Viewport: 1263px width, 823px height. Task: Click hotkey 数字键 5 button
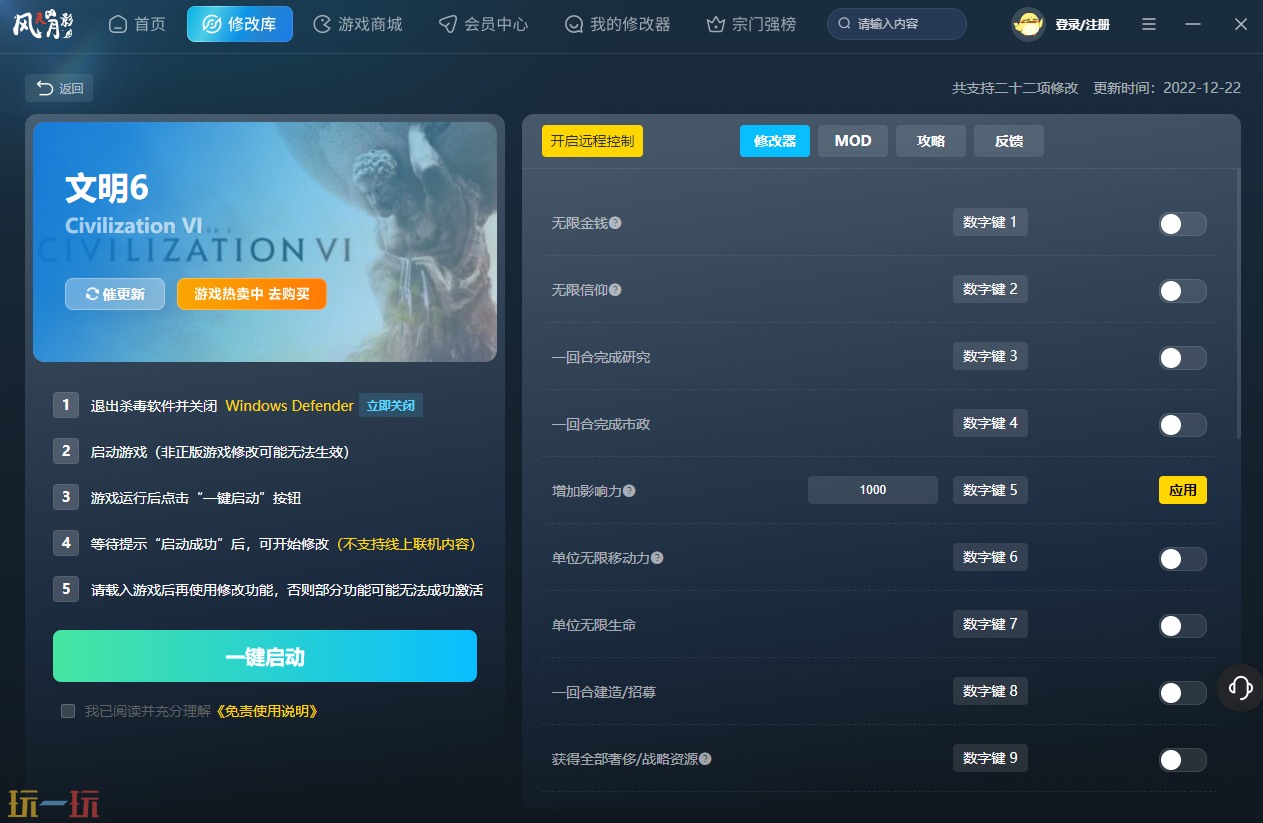990,490
